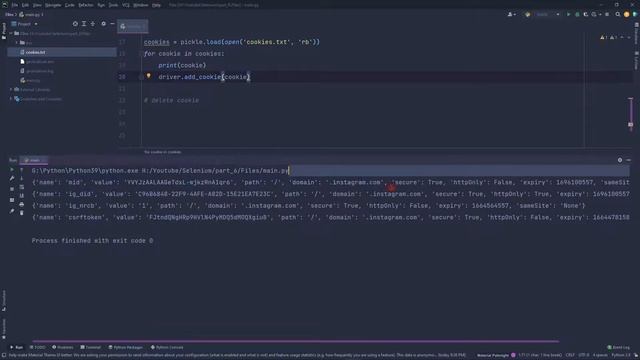Click the python.exe main.py path link in console
This screenshot has width=640, height=360.
(x=160, y=171)
